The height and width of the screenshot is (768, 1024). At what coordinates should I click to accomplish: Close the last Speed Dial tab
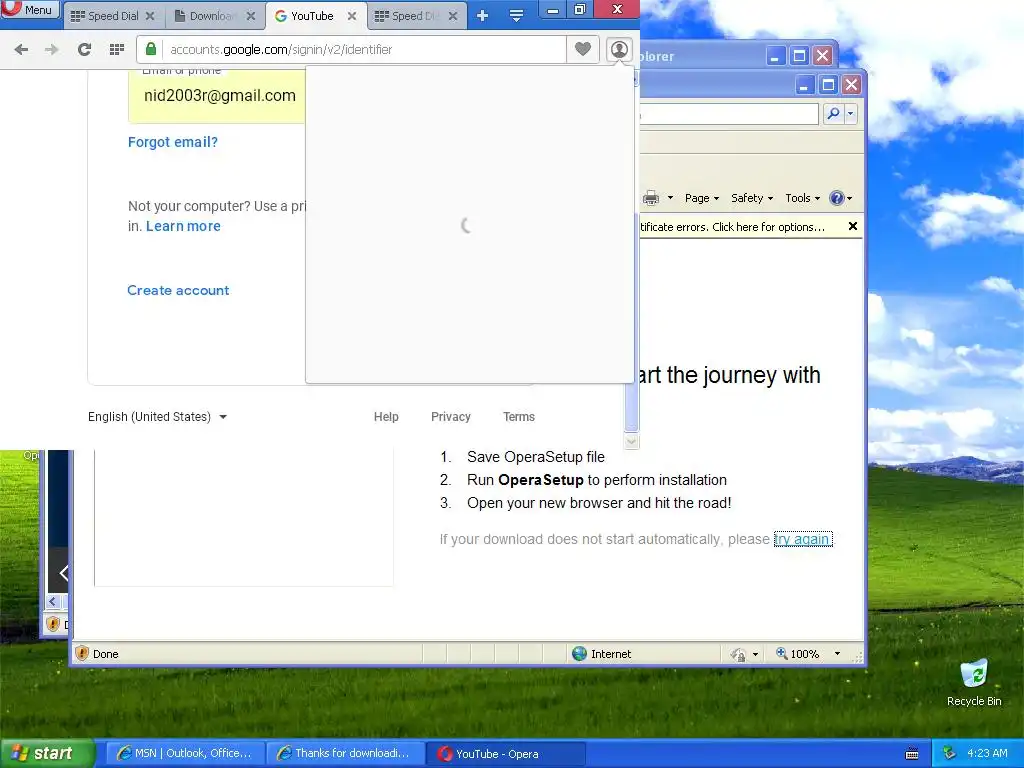453,16
